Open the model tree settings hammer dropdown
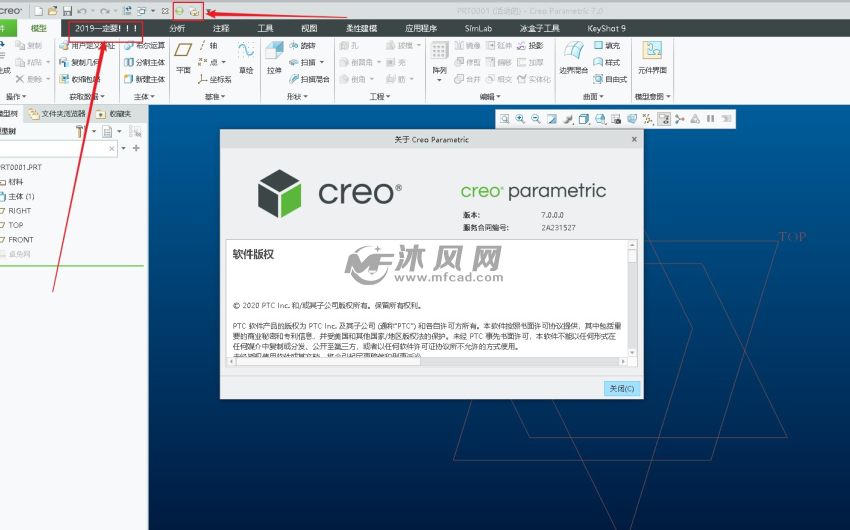 click(94, 131)
